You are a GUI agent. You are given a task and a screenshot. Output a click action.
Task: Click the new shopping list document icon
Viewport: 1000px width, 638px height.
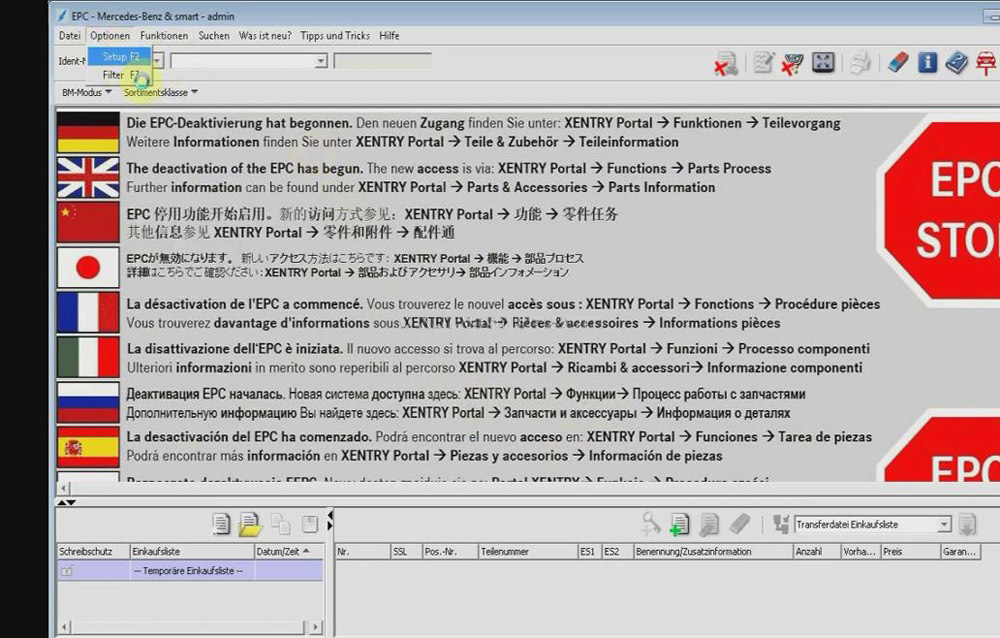(221, 524)
